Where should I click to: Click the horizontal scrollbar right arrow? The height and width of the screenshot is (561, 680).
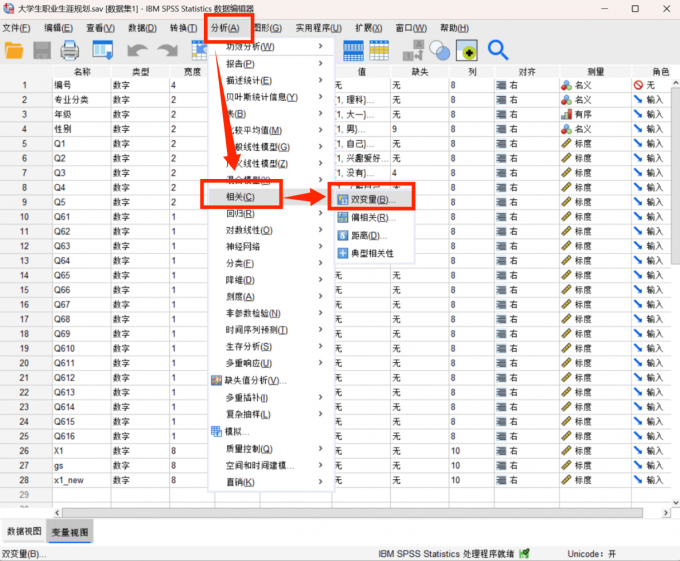(x=666, y=512)
